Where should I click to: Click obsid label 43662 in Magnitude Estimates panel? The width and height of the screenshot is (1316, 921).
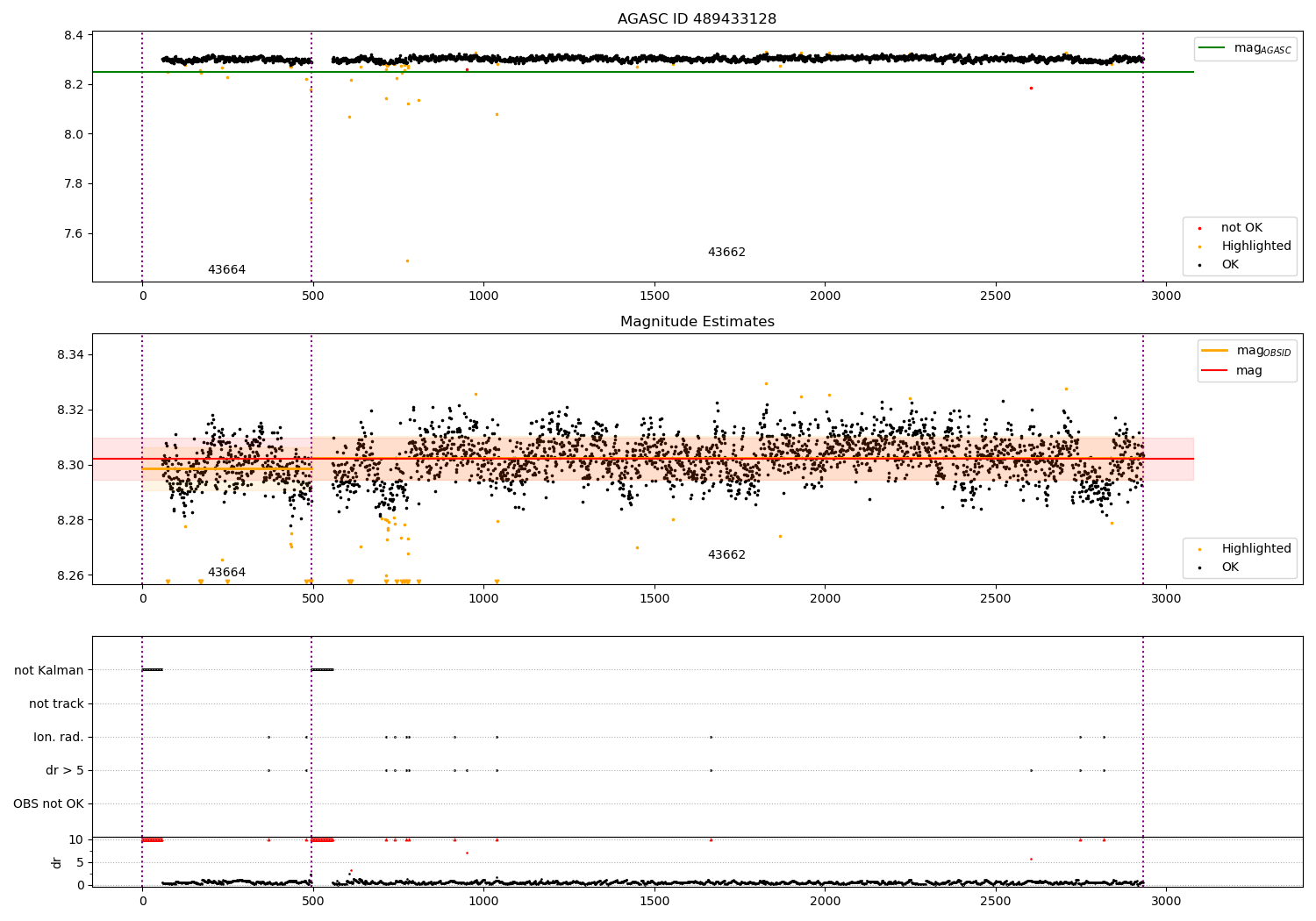[726, 554]
